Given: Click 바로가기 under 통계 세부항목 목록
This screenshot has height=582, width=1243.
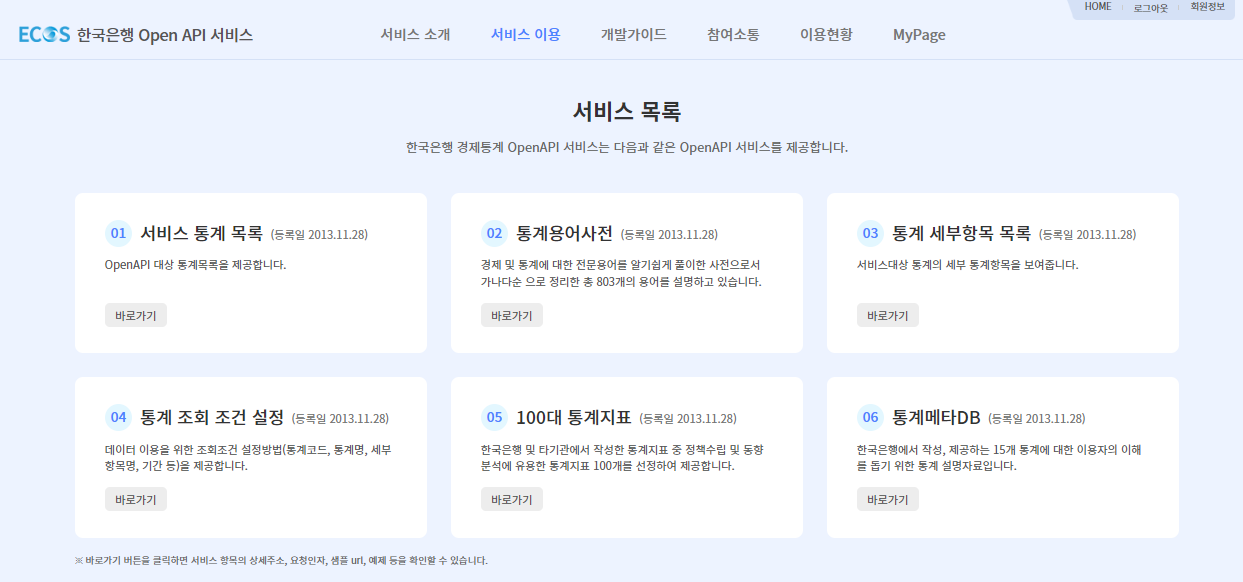Looking at the screenshot, I should point(888,315).
